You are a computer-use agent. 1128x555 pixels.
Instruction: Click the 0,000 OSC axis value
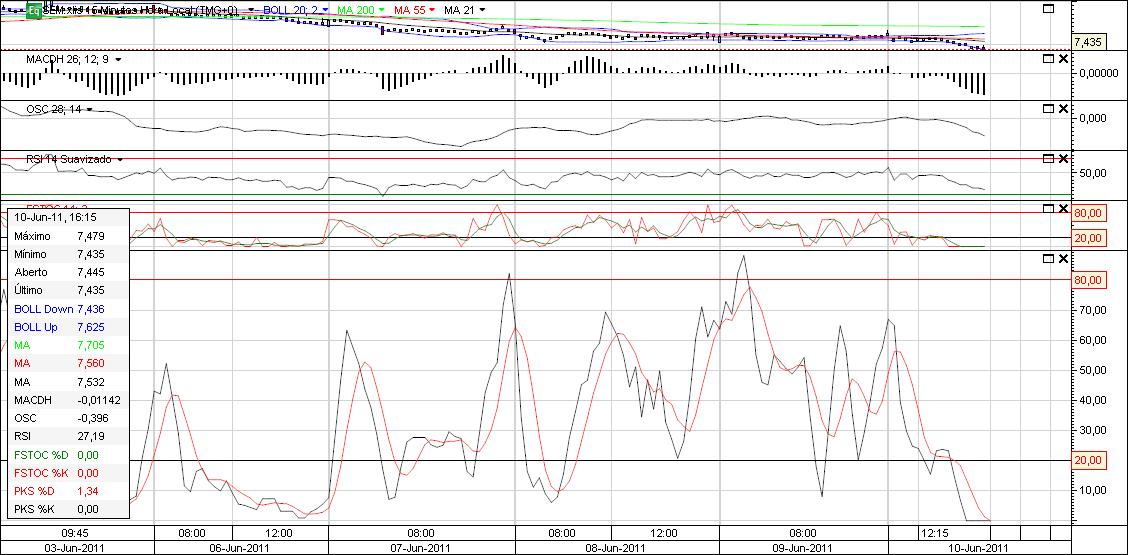click(x=1093, y=118)
